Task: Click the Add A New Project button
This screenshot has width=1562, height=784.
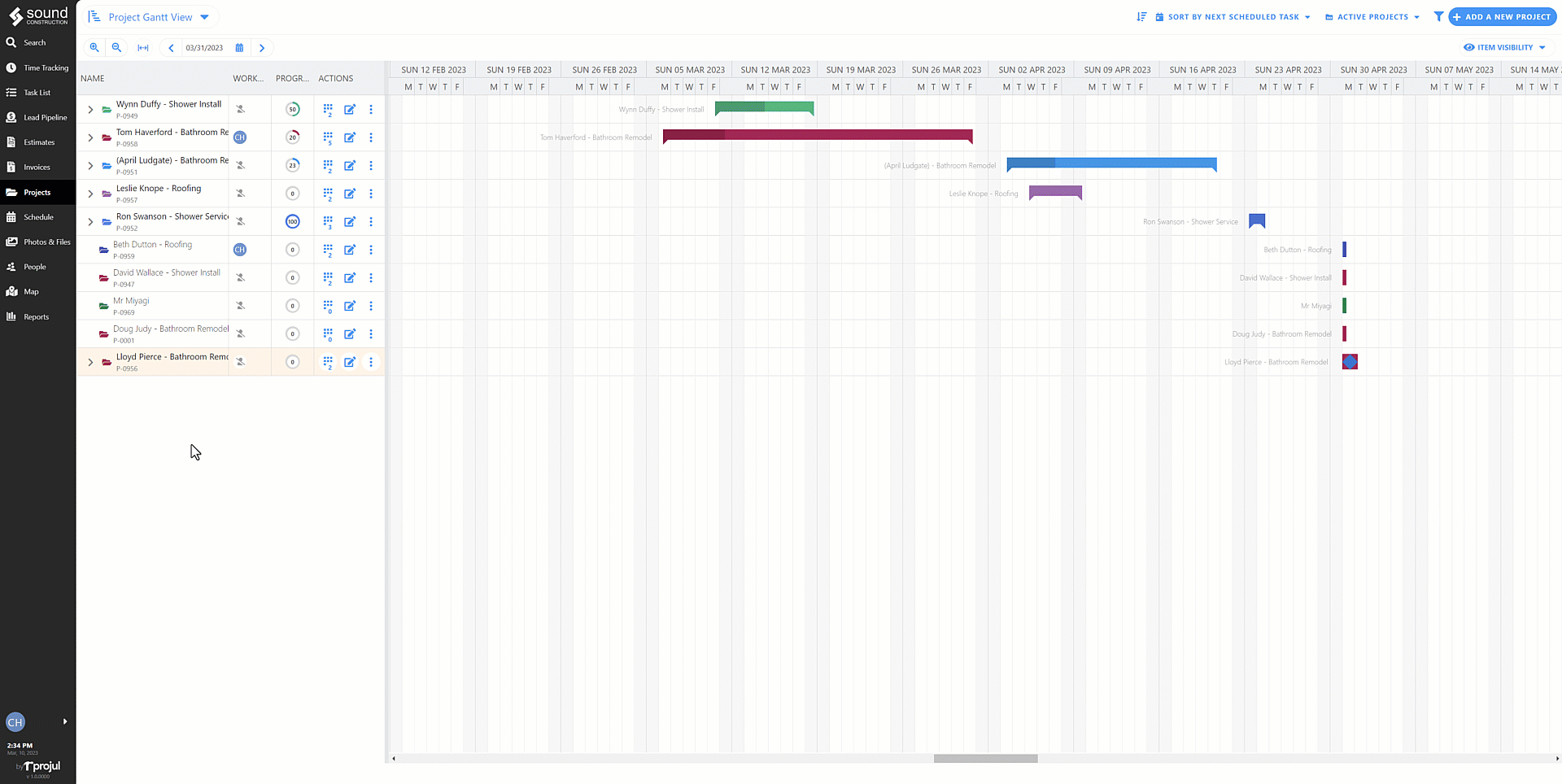Action: point(1503,16)
